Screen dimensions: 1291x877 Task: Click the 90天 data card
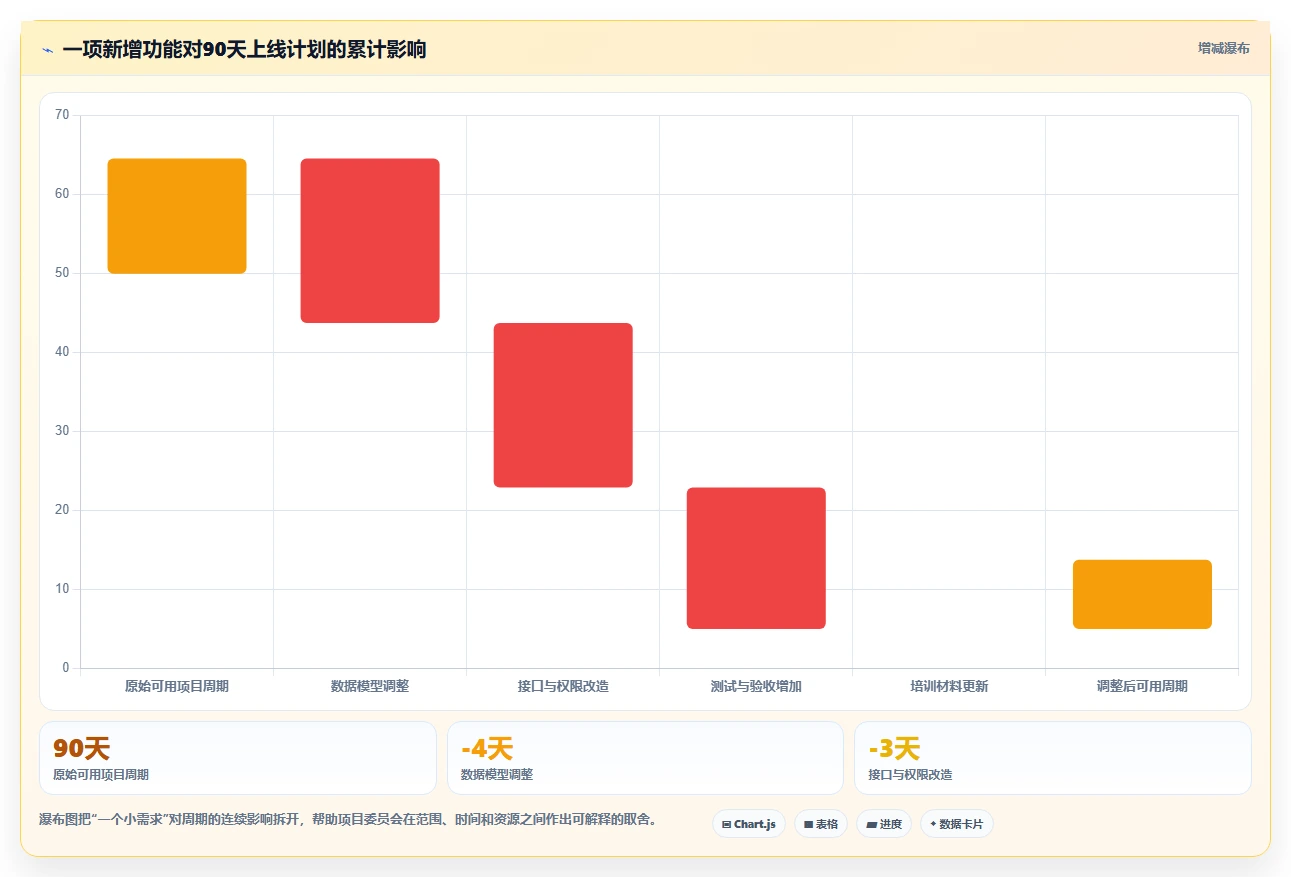coord(238,758)
